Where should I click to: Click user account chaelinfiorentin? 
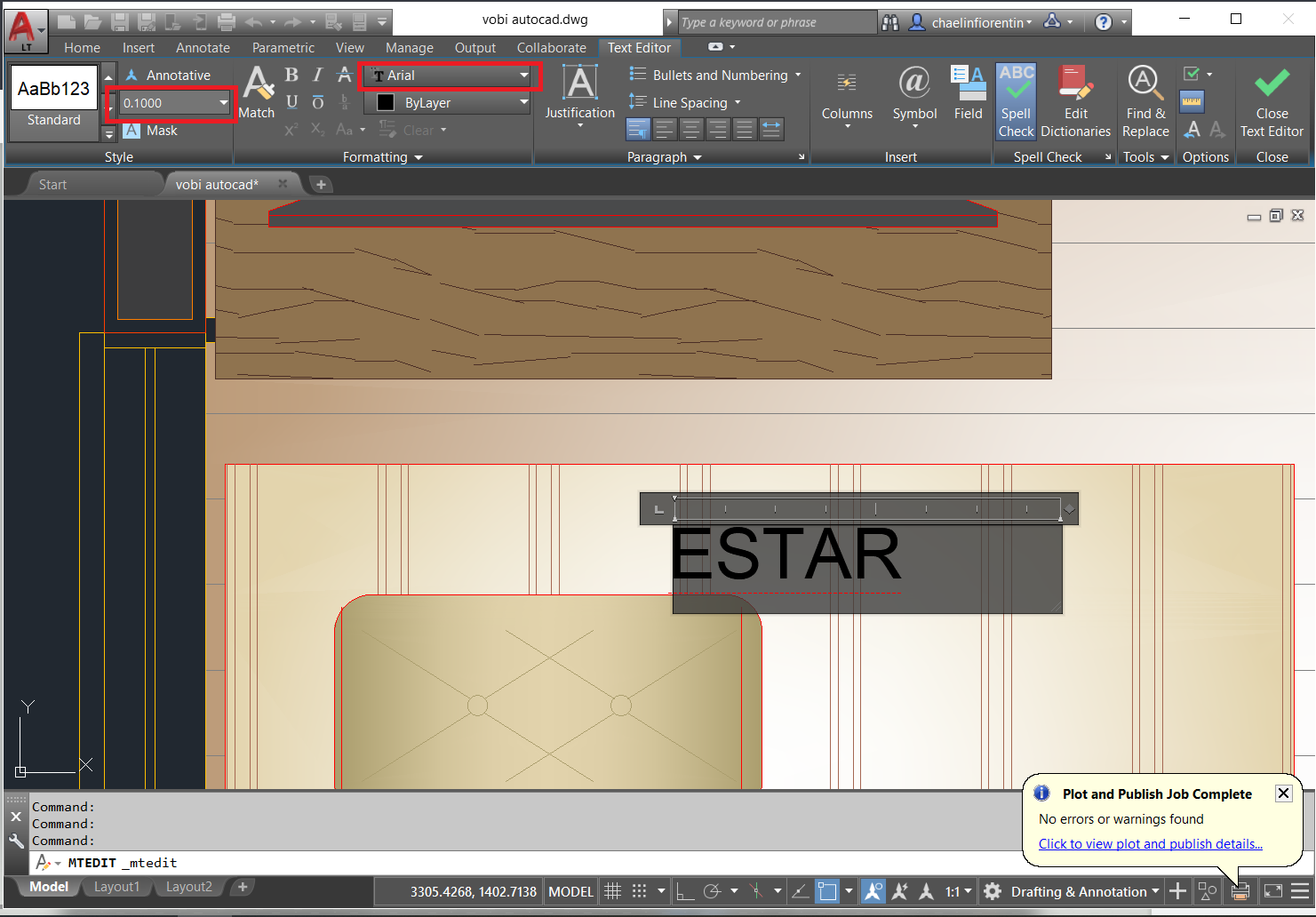point(971,22)
